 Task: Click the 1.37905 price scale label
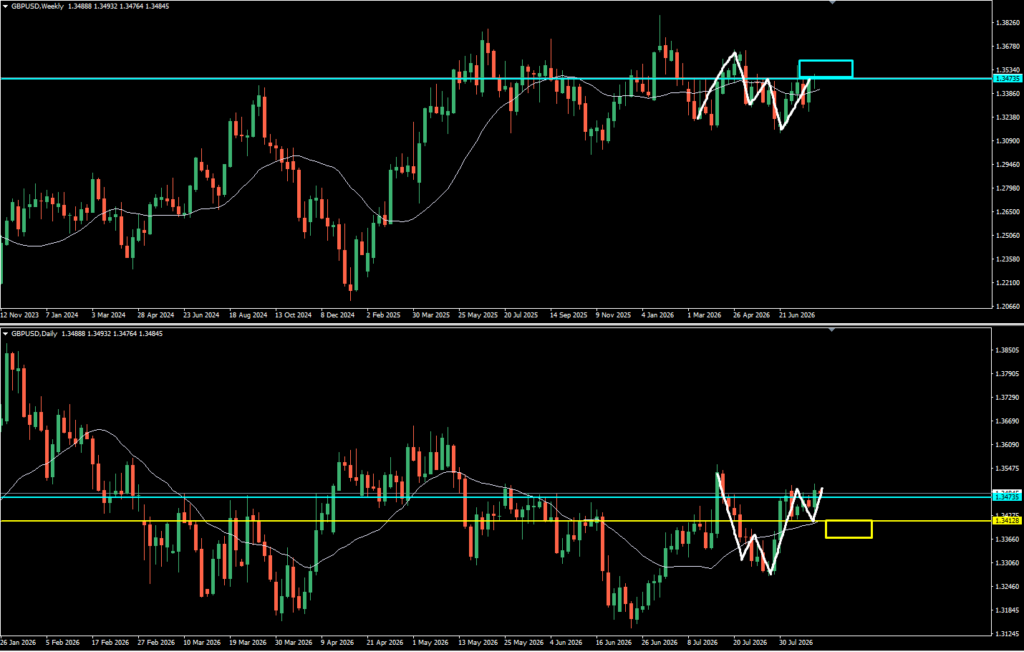[1008, 374]
